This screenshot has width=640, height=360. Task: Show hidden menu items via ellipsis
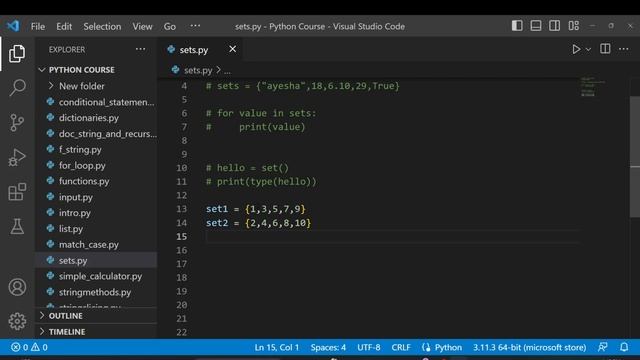195,26
